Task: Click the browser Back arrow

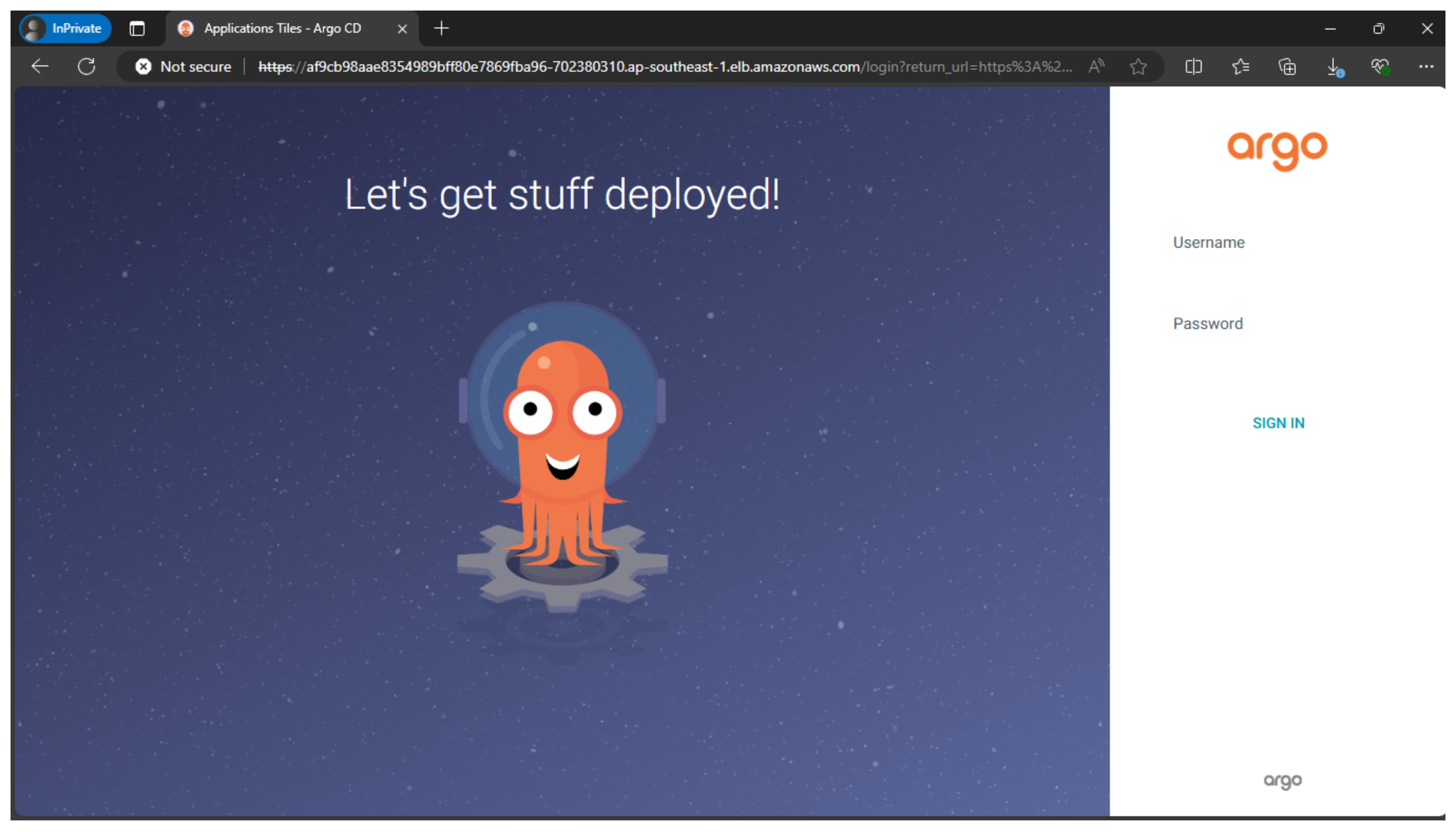Action: coord(40,66)
